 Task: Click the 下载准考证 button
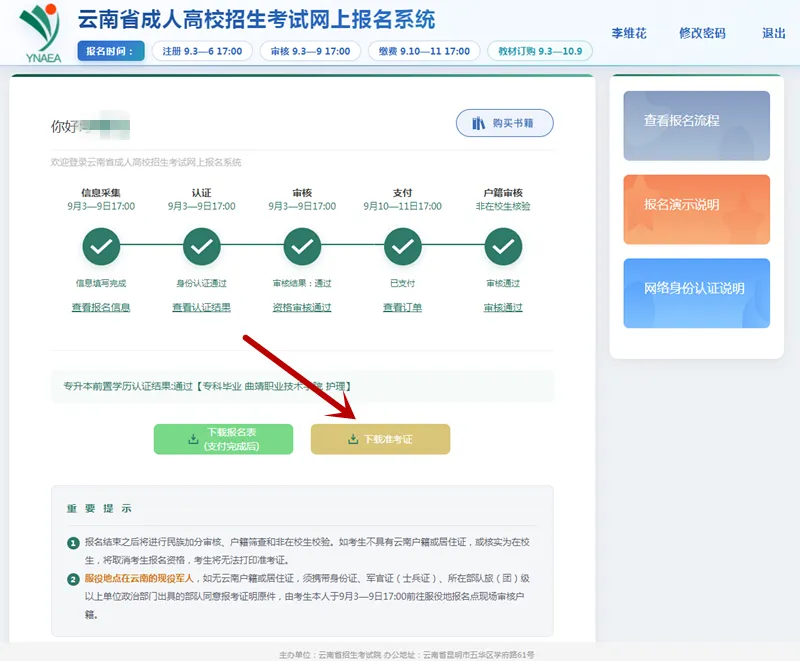tap(381, 439)
